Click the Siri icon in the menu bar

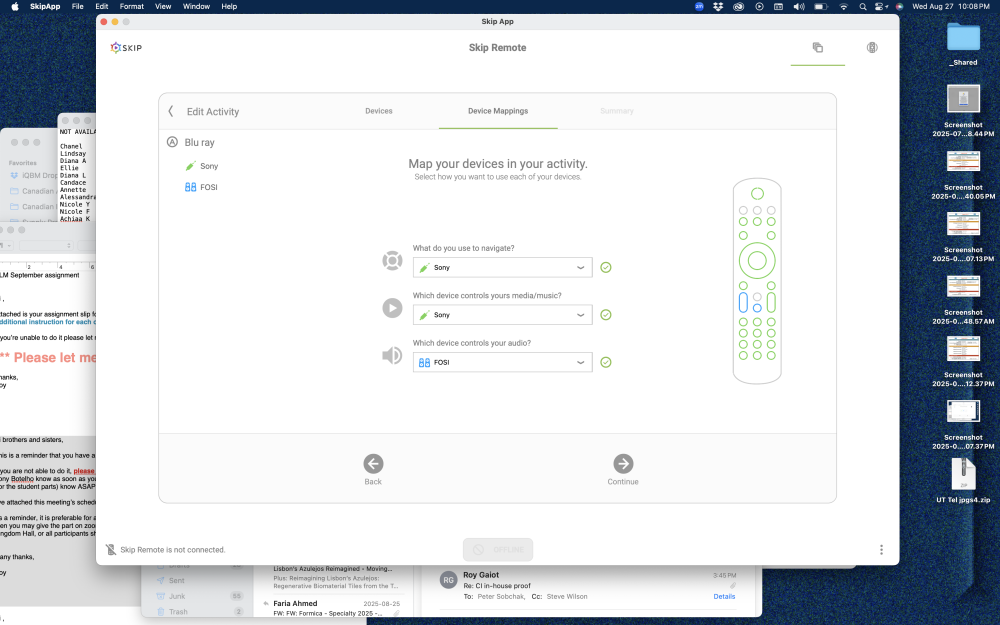click(899, 6)
